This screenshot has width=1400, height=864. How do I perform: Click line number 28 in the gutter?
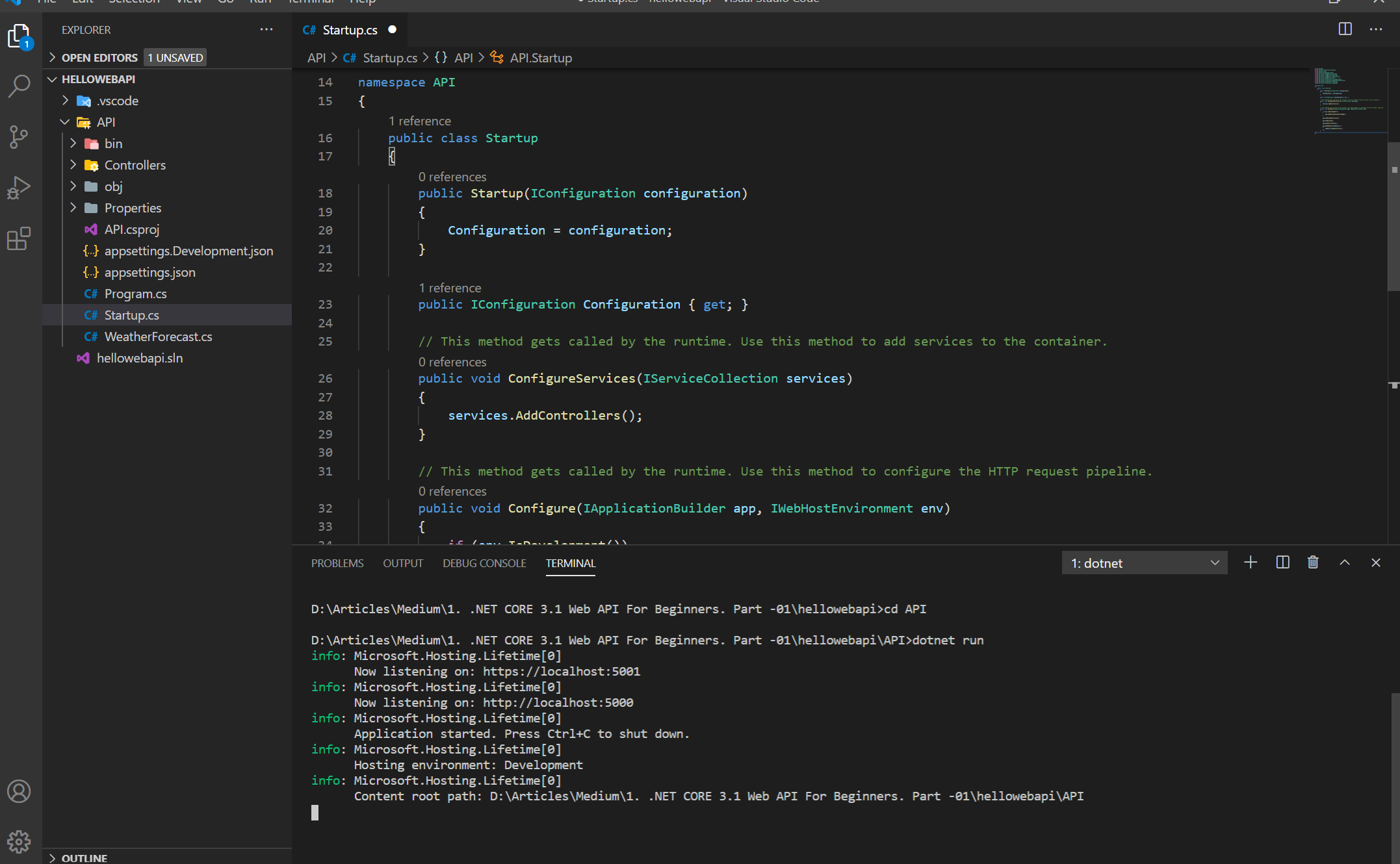coord(325,415)
